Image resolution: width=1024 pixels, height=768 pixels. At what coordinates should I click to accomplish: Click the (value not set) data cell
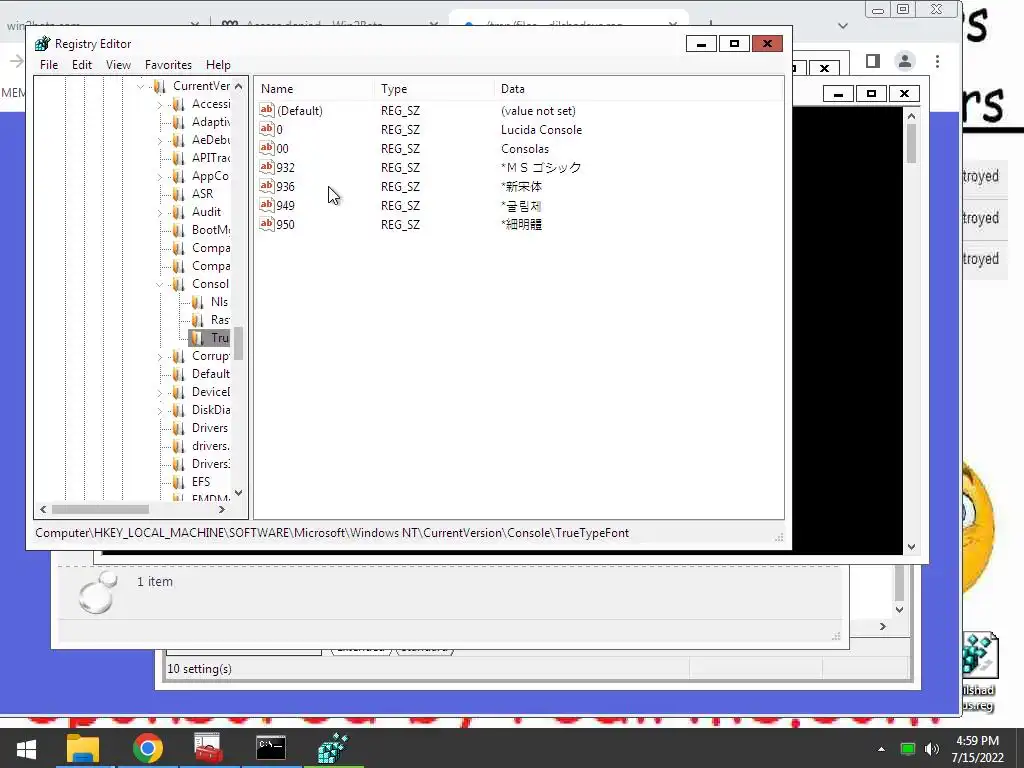pyautogui.click(x=538, y=111)
